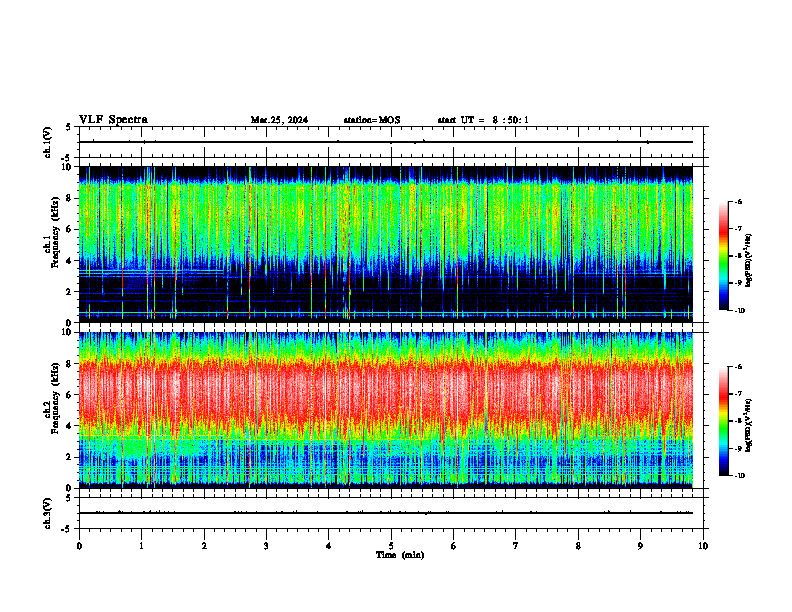The width and height of the screenshot is (792, 612).
Task: Click the ch.1 colorbar log(PSD) label
Action: pyautogui.click(x=749, y=261)
